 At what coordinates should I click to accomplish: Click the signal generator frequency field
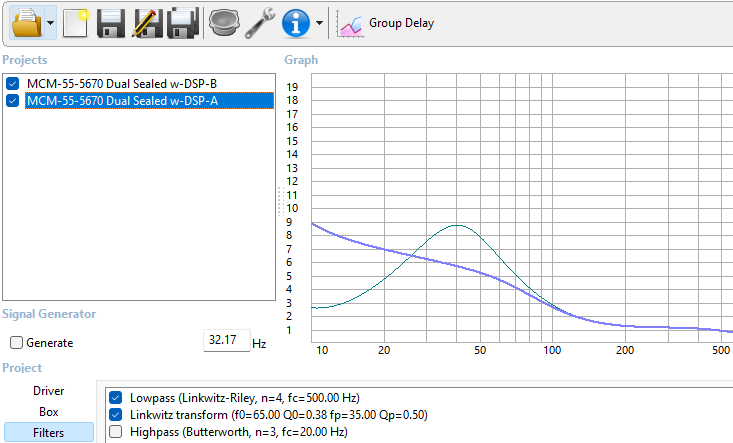pos(224,341)
